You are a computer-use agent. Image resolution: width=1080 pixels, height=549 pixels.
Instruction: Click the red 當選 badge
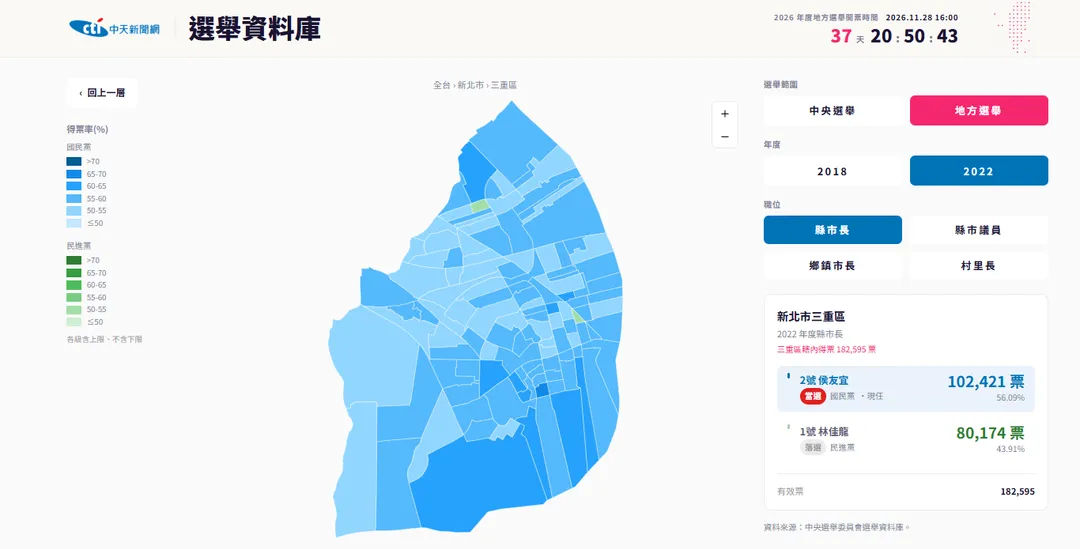click(x=813, y=397)
